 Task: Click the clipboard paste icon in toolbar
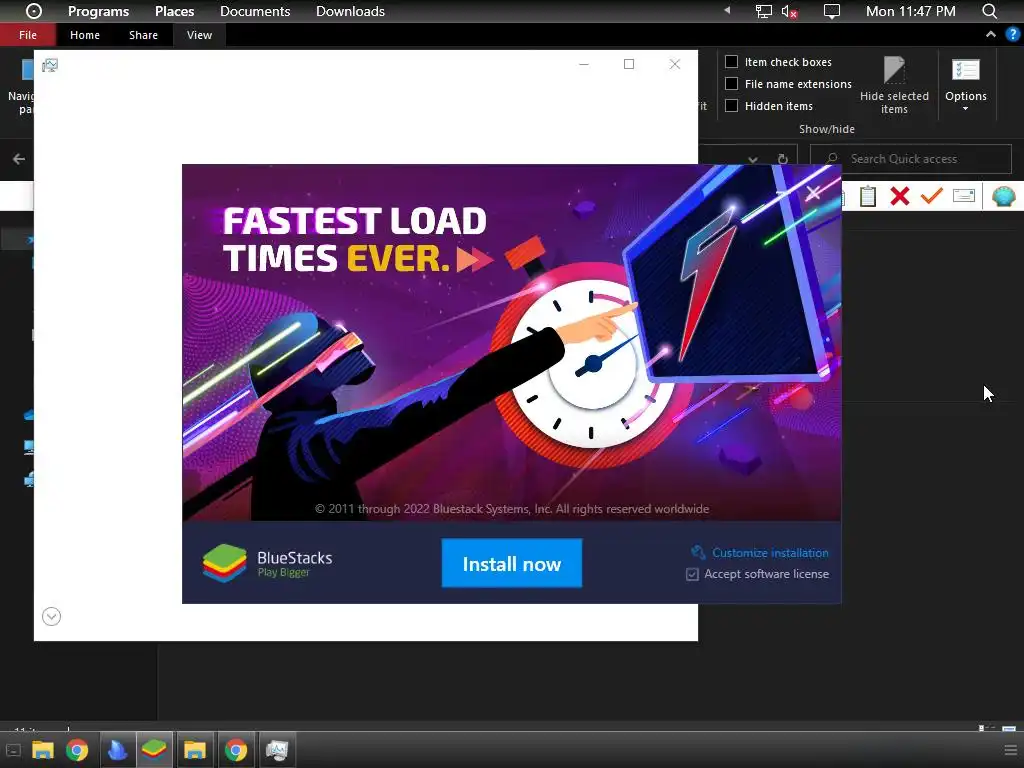point(867,196)
